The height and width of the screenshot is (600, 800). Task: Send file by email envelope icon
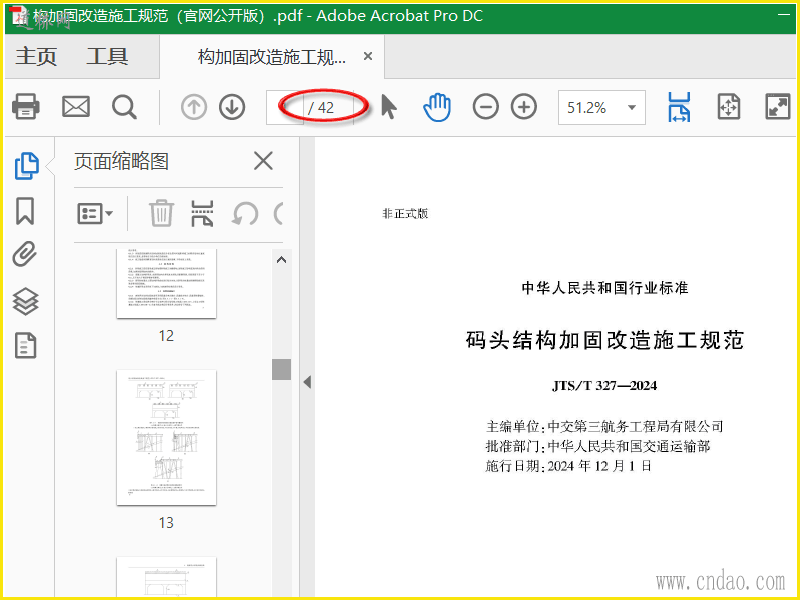point(76,107)
